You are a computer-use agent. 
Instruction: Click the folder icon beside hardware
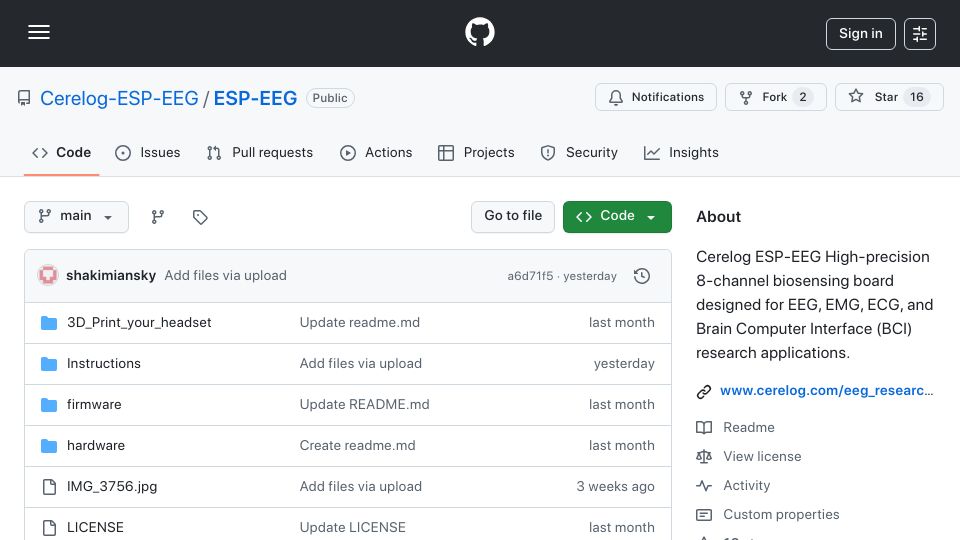point(49,446)
